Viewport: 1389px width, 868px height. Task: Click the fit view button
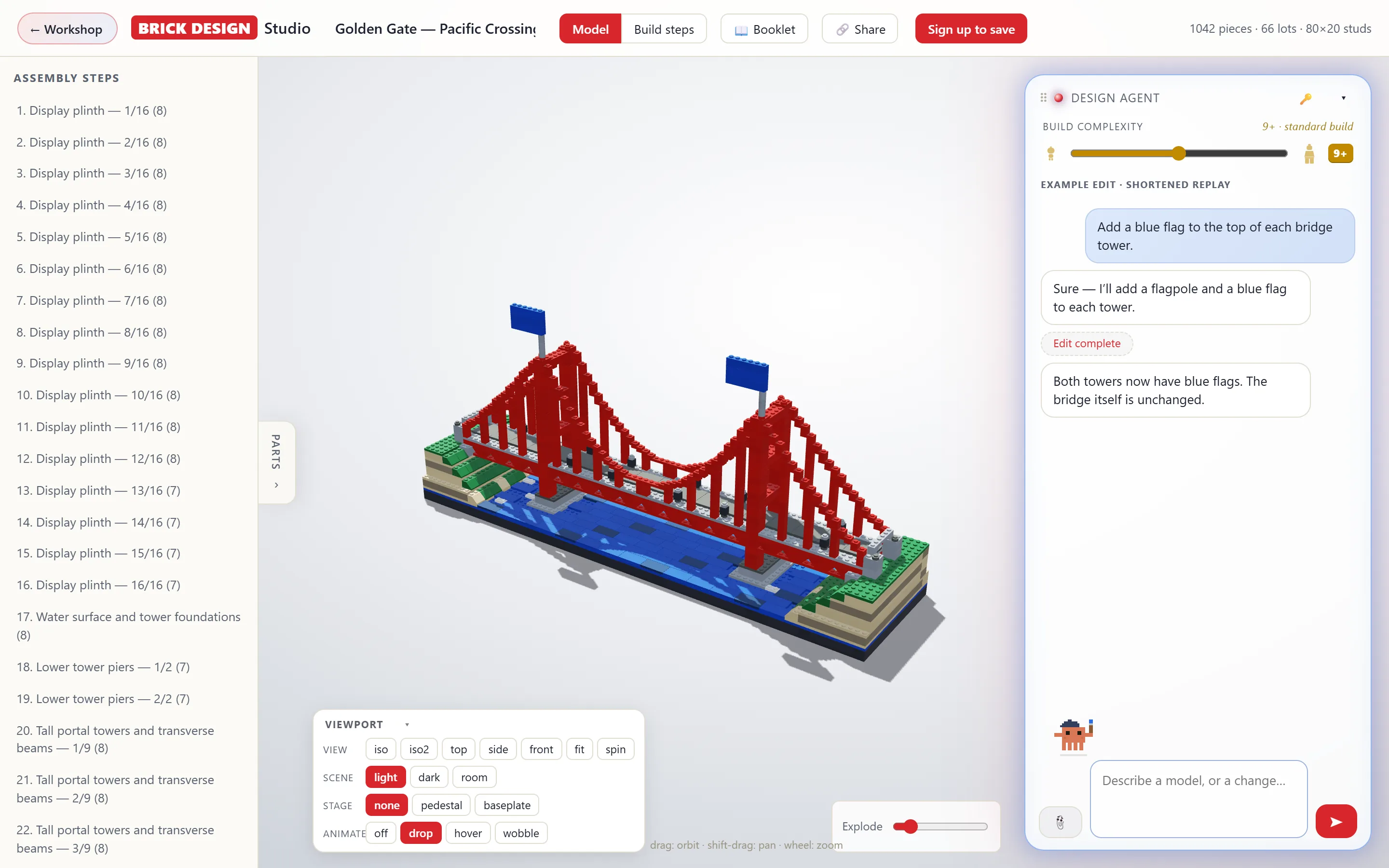pyautogui.click(x=579, y=749)
